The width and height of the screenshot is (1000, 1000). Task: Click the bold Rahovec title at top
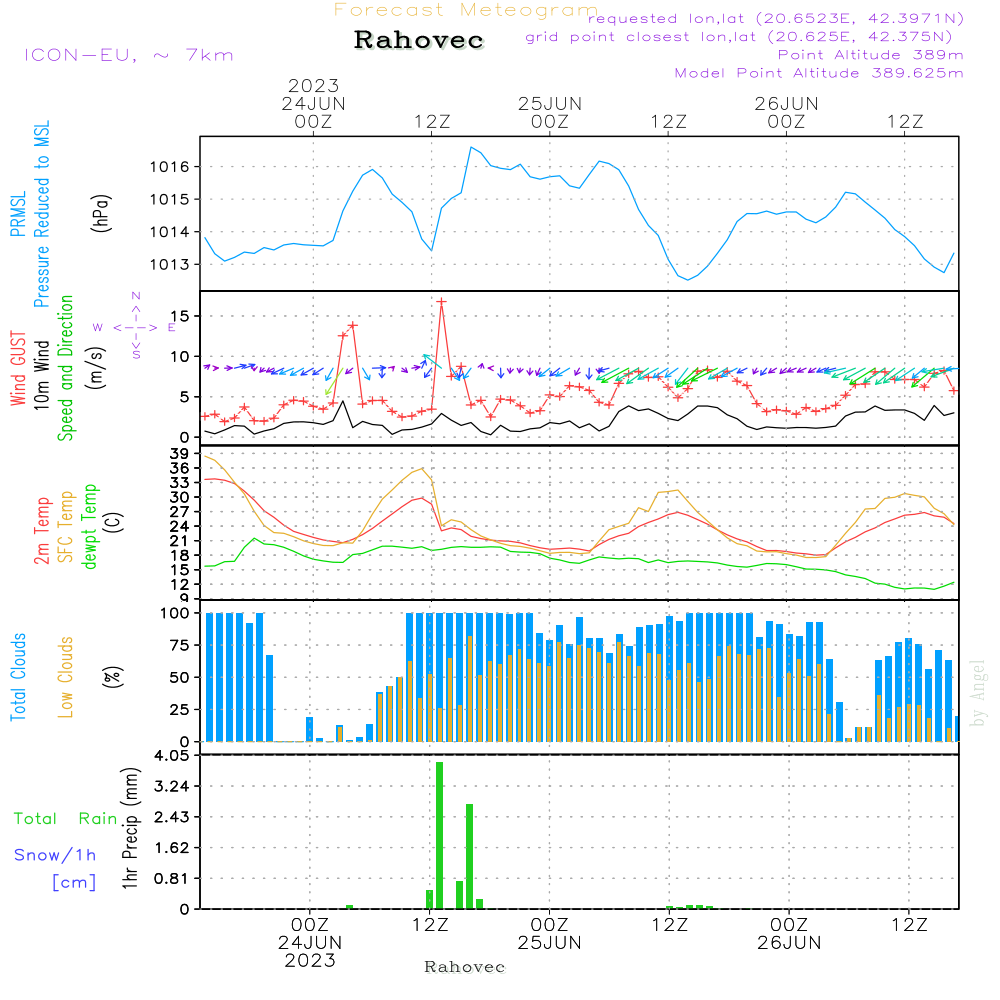point(419,41)
